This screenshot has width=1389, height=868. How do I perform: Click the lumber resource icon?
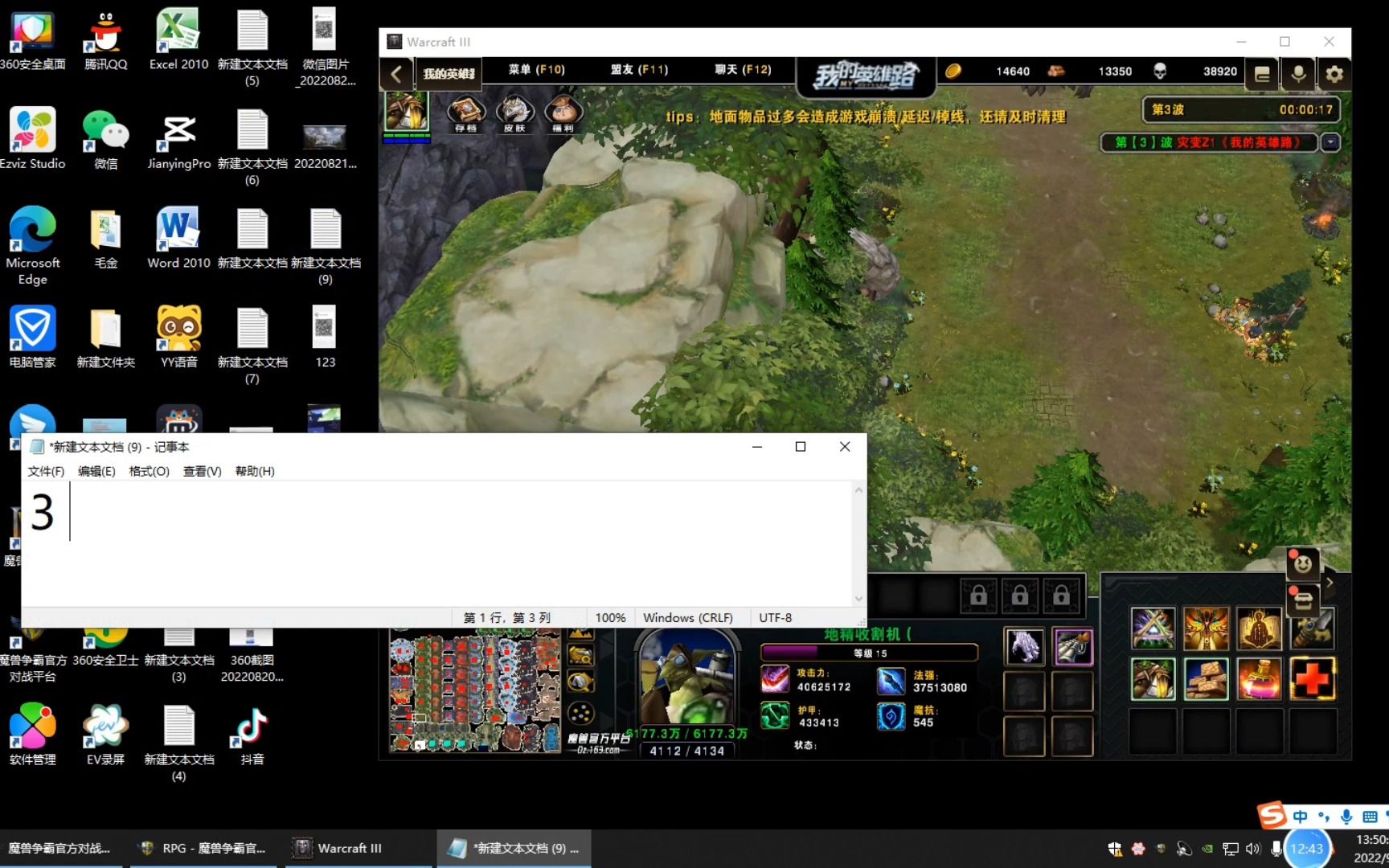click(x=1056, y=71)
